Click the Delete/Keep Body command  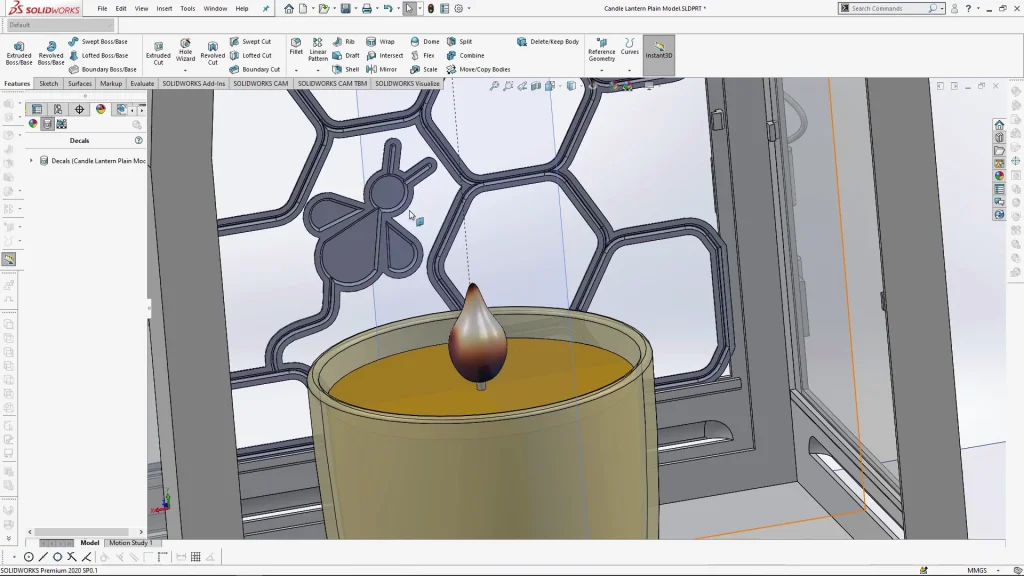point(548,42)
